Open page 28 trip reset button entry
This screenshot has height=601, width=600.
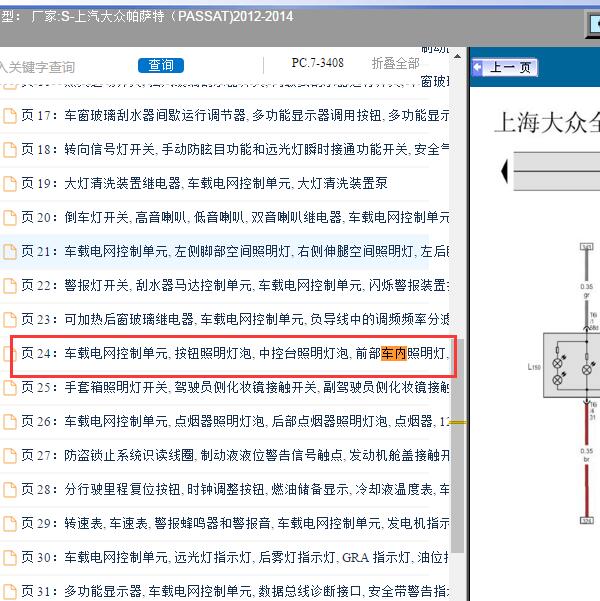(x=235, y=489)
